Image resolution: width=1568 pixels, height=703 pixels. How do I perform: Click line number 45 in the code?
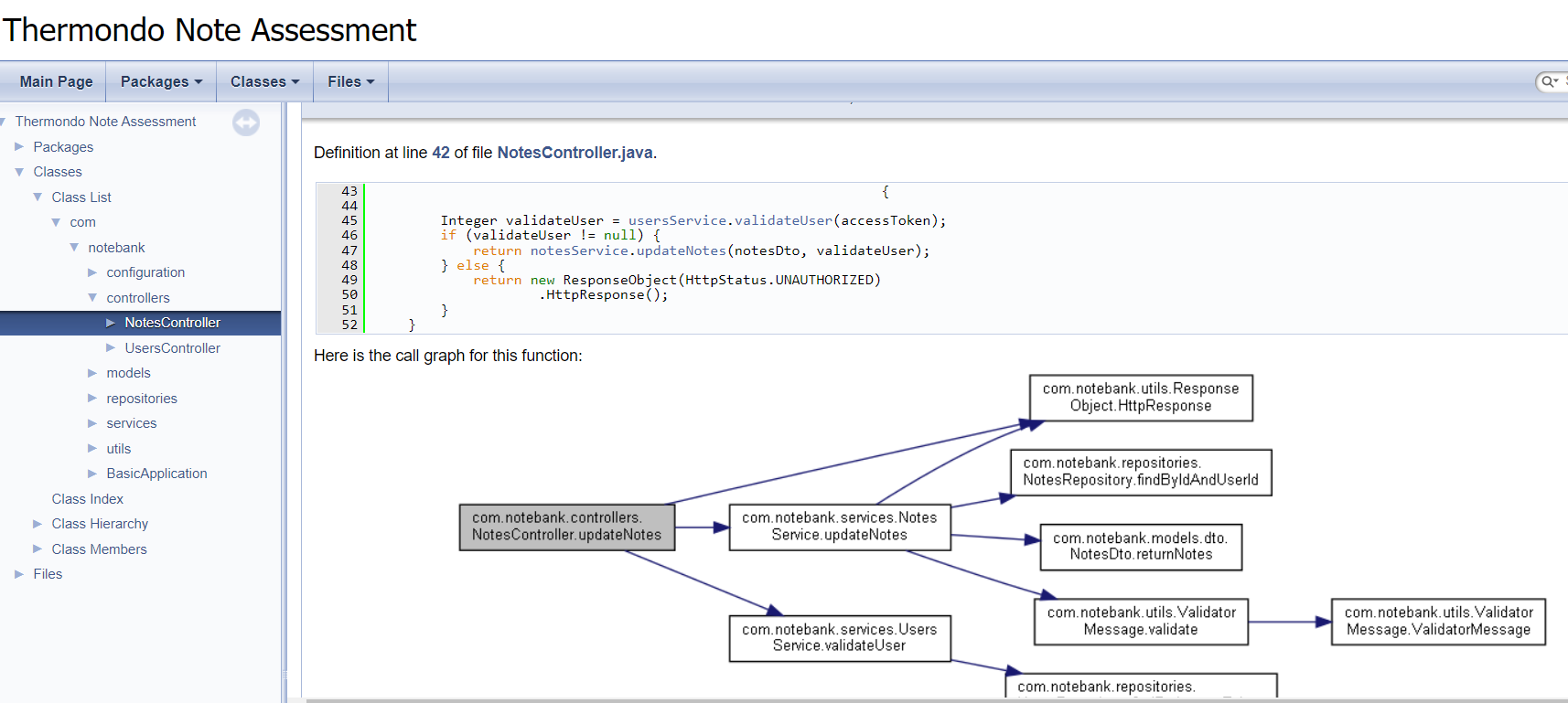(349, 220)
